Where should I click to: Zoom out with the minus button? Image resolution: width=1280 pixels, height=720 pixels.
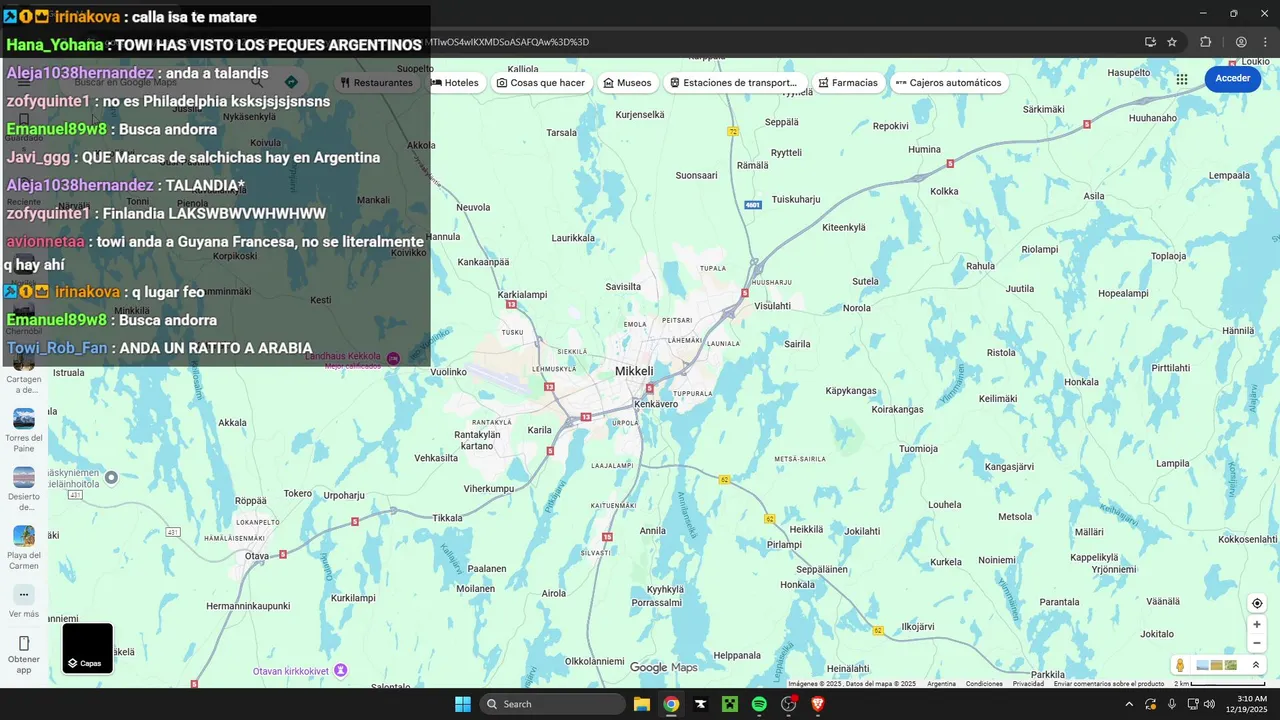tap(1257, 643)
